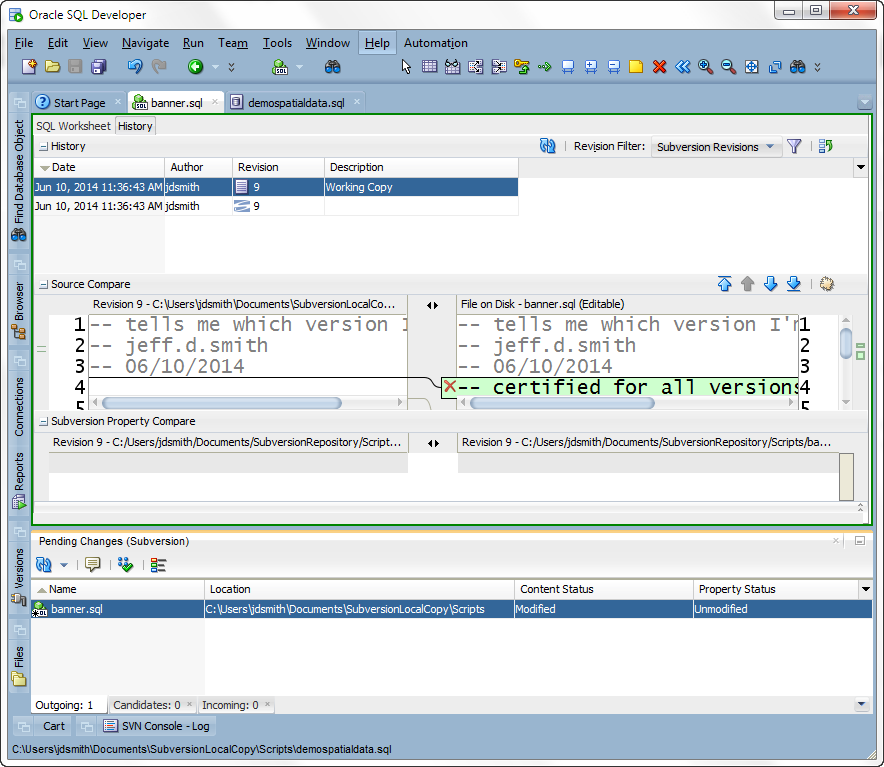Select the Candidates: 0 tab
Image resolution: width=884 pixels, height=767 pixels.
147,705
